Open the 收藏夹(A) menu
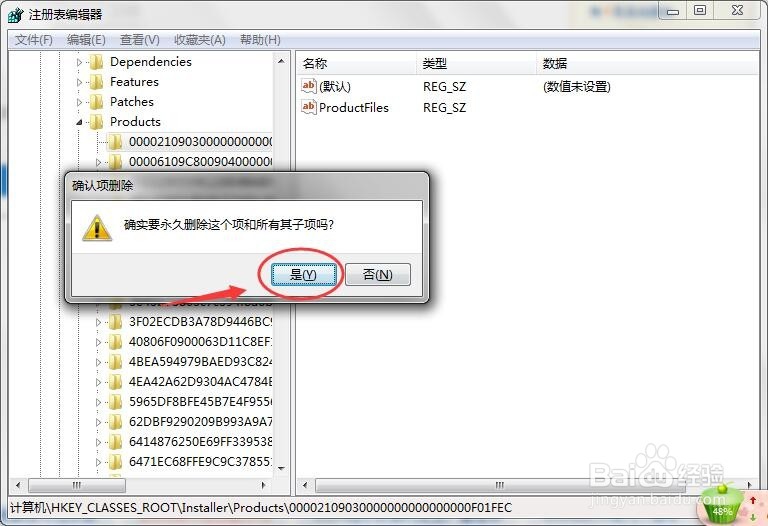Image resolution: width=768 pixels, height=526 pixels. point(200,40)
